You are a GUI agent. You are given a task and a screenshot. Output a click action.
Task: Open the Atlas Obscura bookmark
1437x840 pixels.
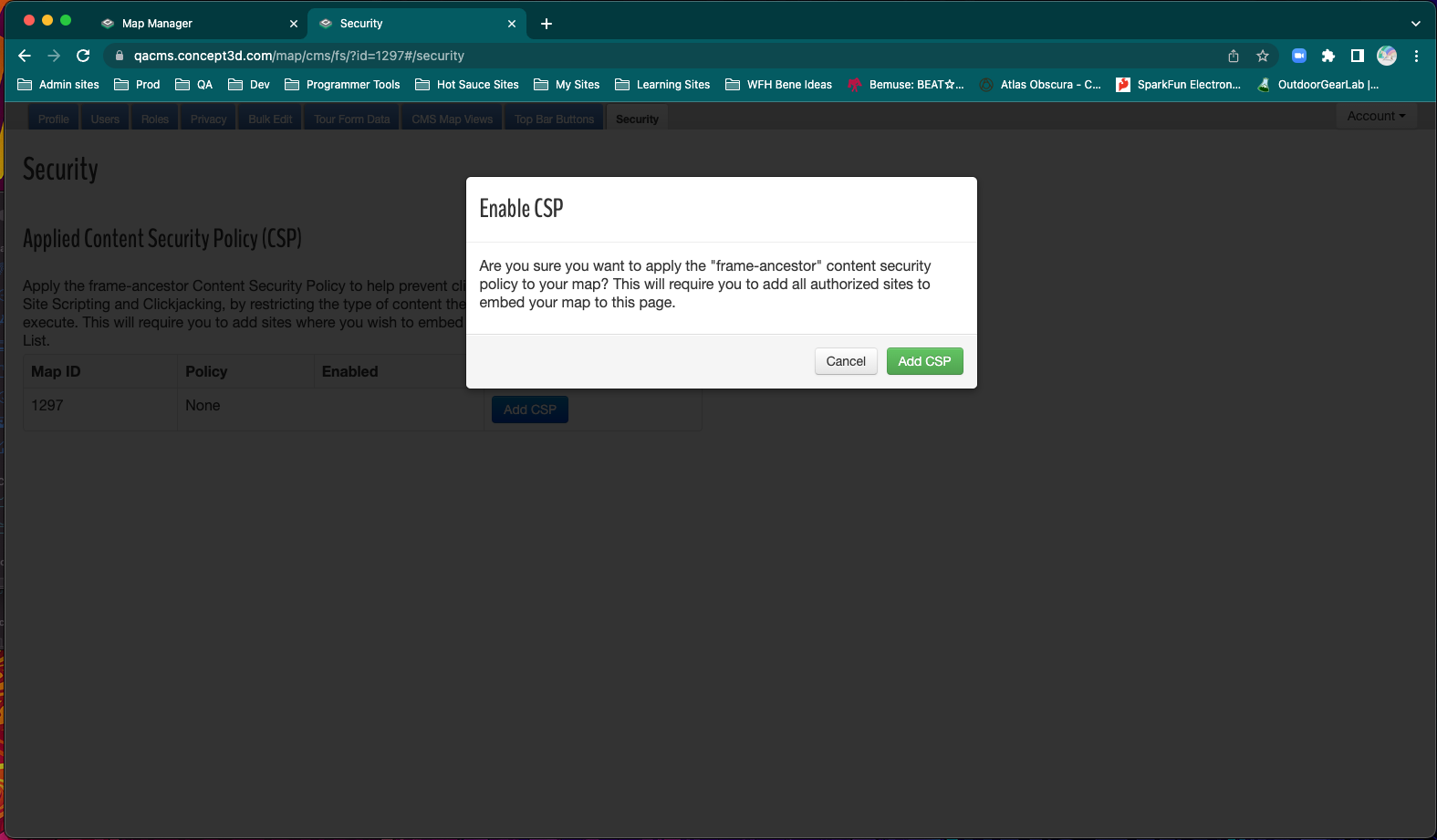coord(1040,85)
